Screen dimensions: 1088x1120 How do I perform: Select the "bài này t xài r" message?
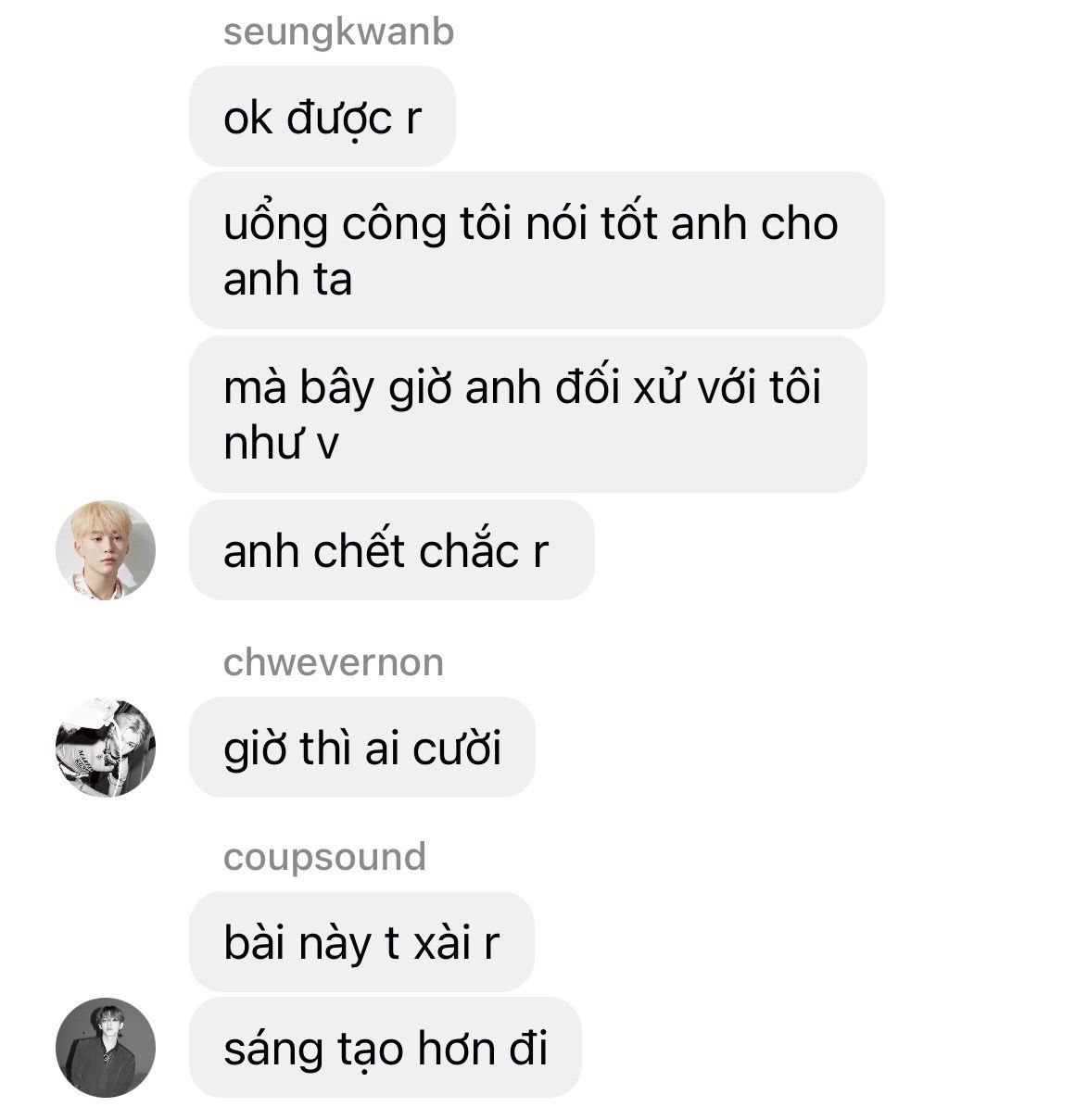point(361,942)
